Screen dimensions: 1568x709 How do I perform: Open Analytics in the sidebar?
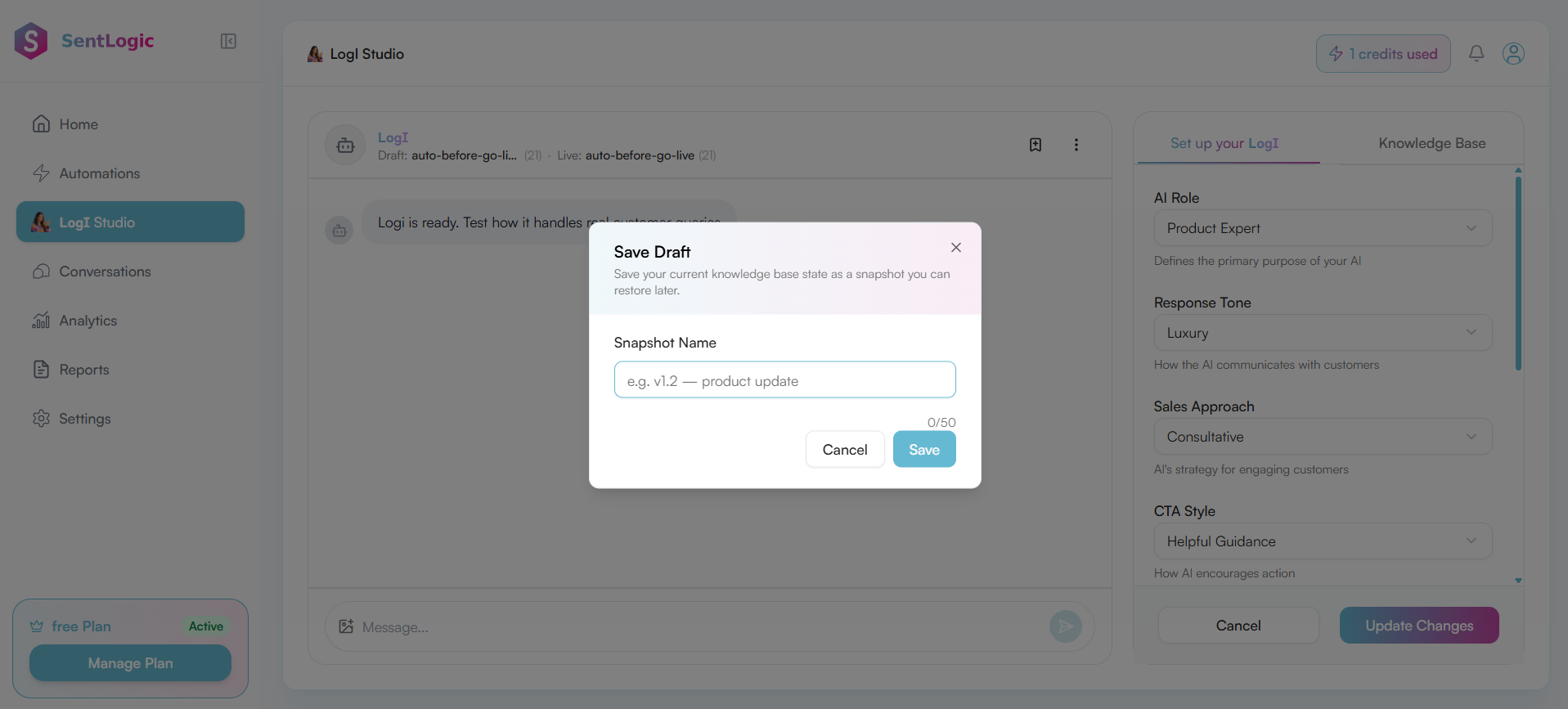130,321
